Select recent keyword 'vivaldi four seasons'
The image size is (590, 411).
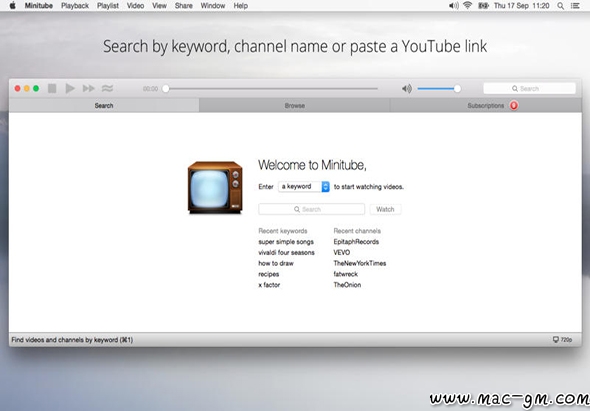click(x=286, y=253)
